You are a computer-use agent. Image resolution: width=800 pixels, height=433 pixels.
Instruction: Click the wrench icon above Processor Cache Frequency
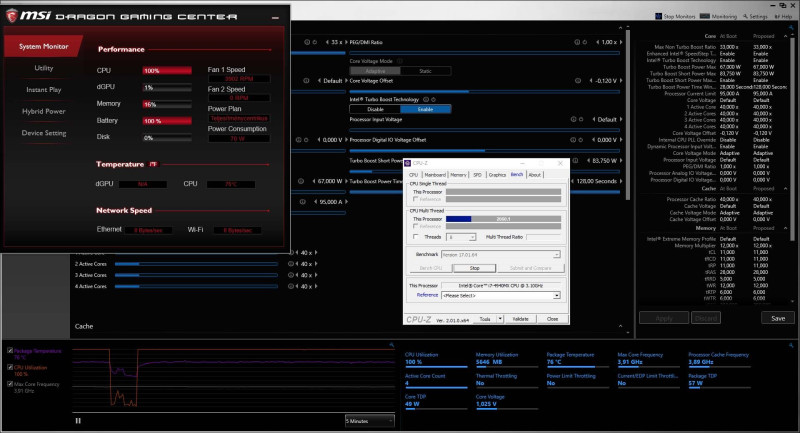click(791, 345)
